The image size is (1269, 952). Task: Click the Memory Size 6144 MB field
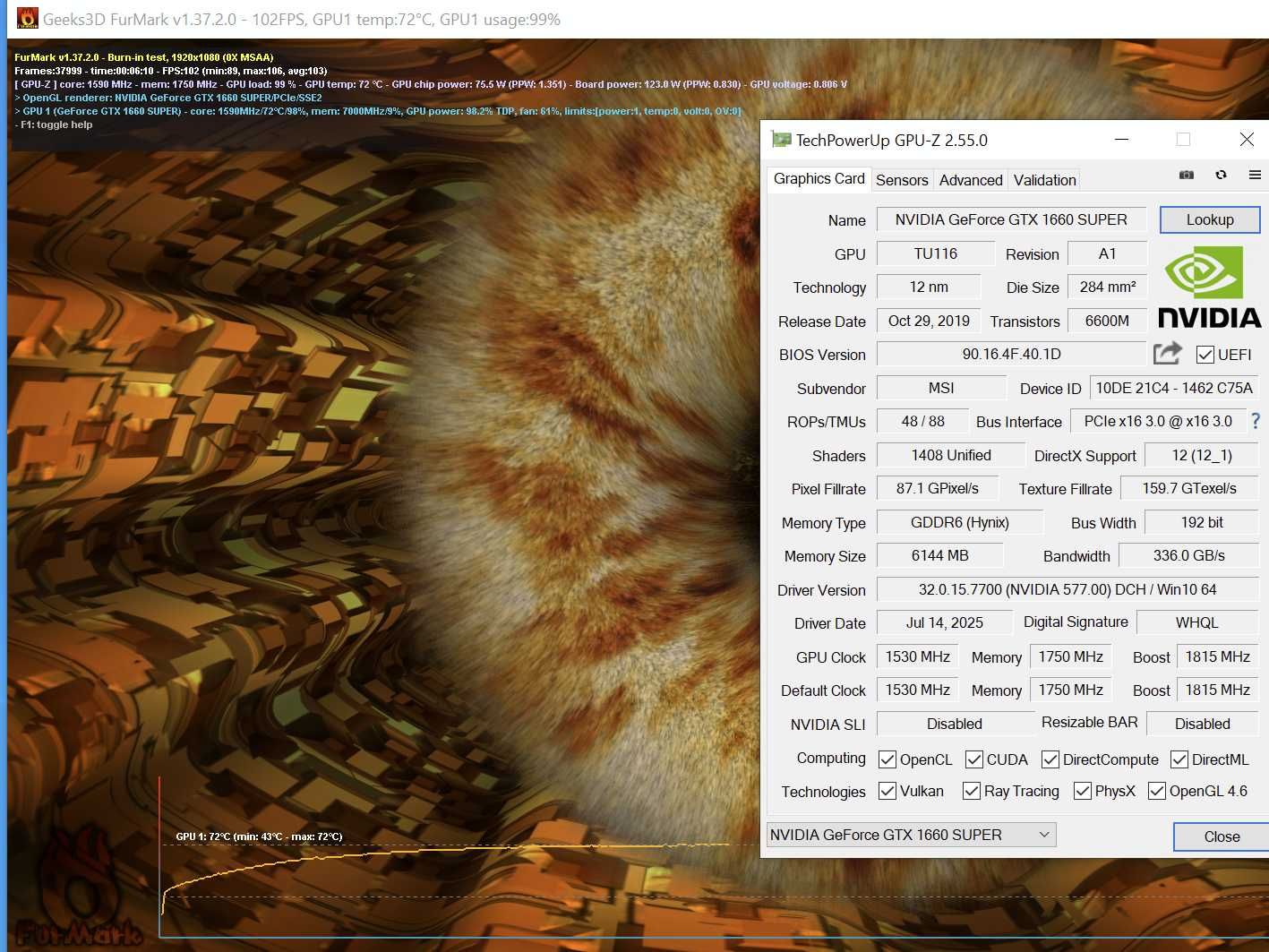[x=939, y=555]
